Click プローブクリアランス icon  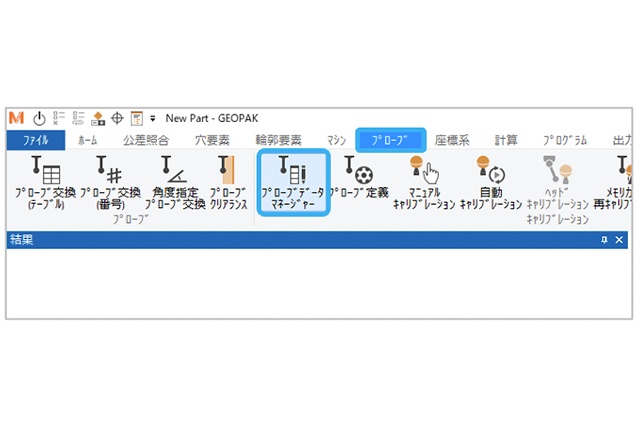[229, 182]
